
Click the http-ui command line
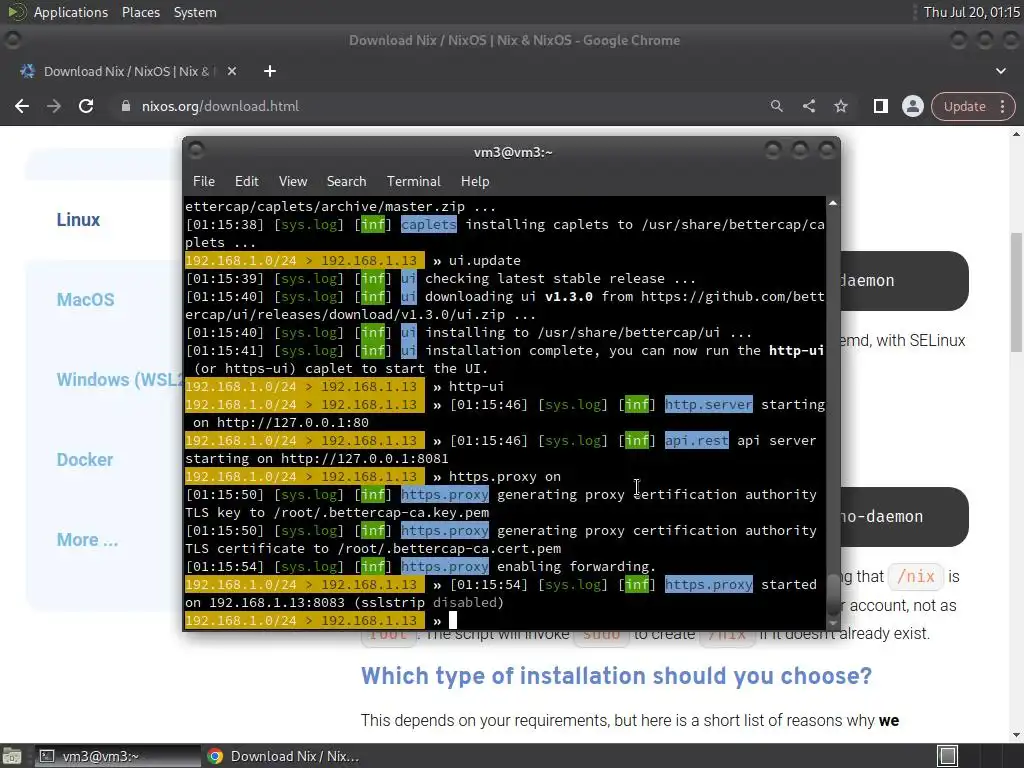(476, 387)
